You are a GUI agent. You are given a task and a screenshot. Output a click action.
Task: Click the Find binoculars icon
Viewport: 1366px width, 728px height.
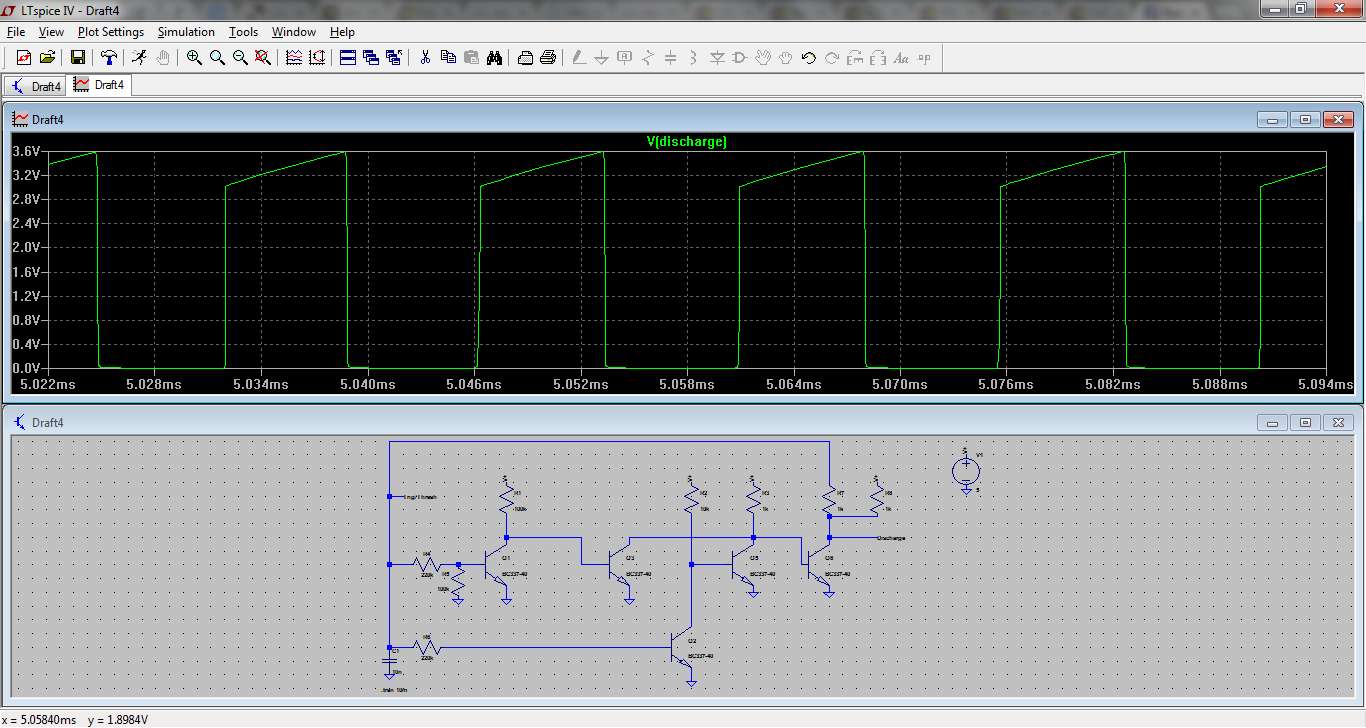[494, 58]
